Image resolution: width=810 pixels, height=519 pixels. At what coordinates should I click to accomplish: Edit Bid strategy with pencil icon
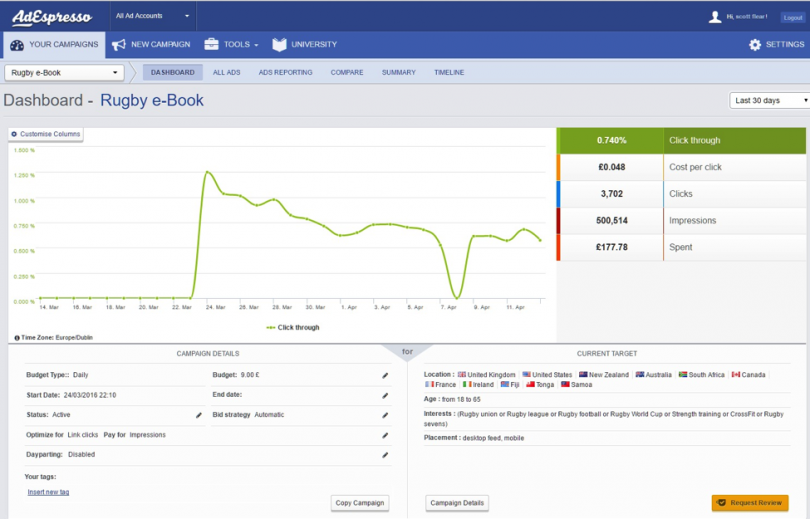click(385, 415)
